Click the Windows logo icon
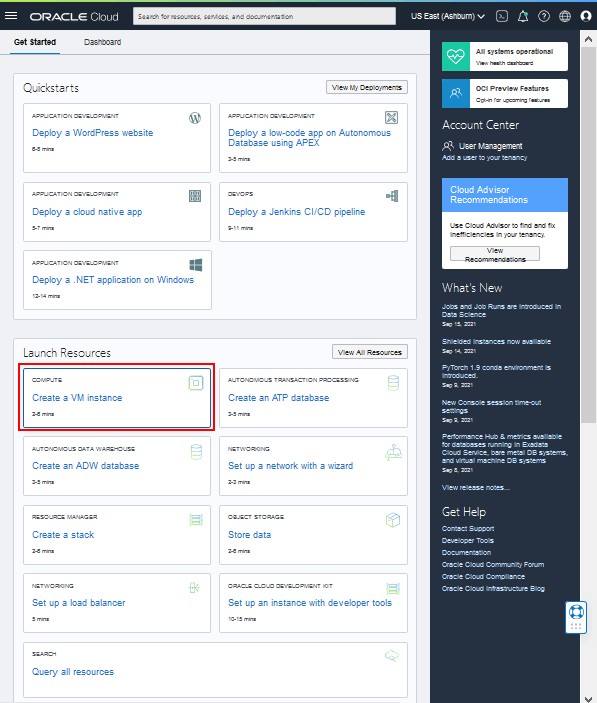Screen dimensions: 597x703 point(195,265)
